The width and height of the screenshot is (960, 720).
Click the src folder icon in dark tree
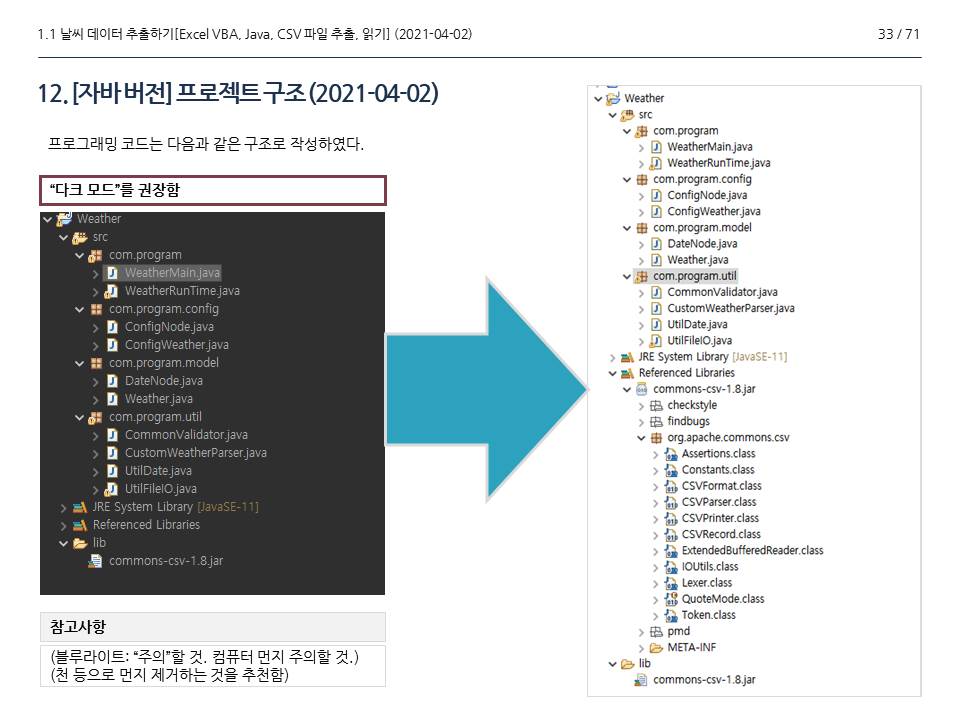(x=80, y=237)
